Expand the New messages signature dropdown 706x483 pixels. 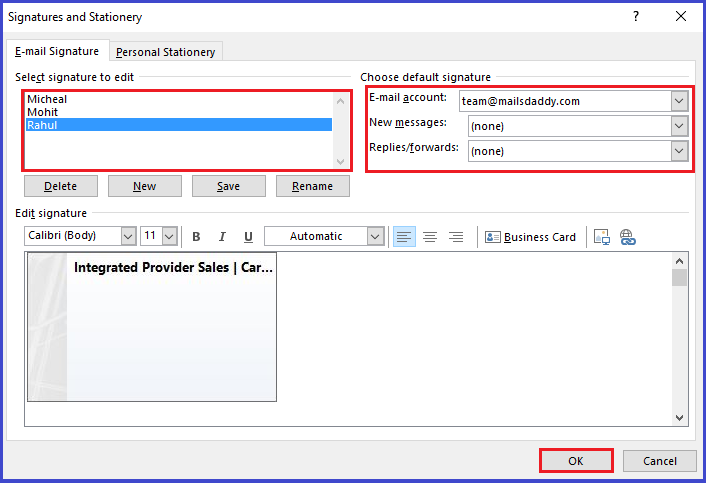pos(679,126)
